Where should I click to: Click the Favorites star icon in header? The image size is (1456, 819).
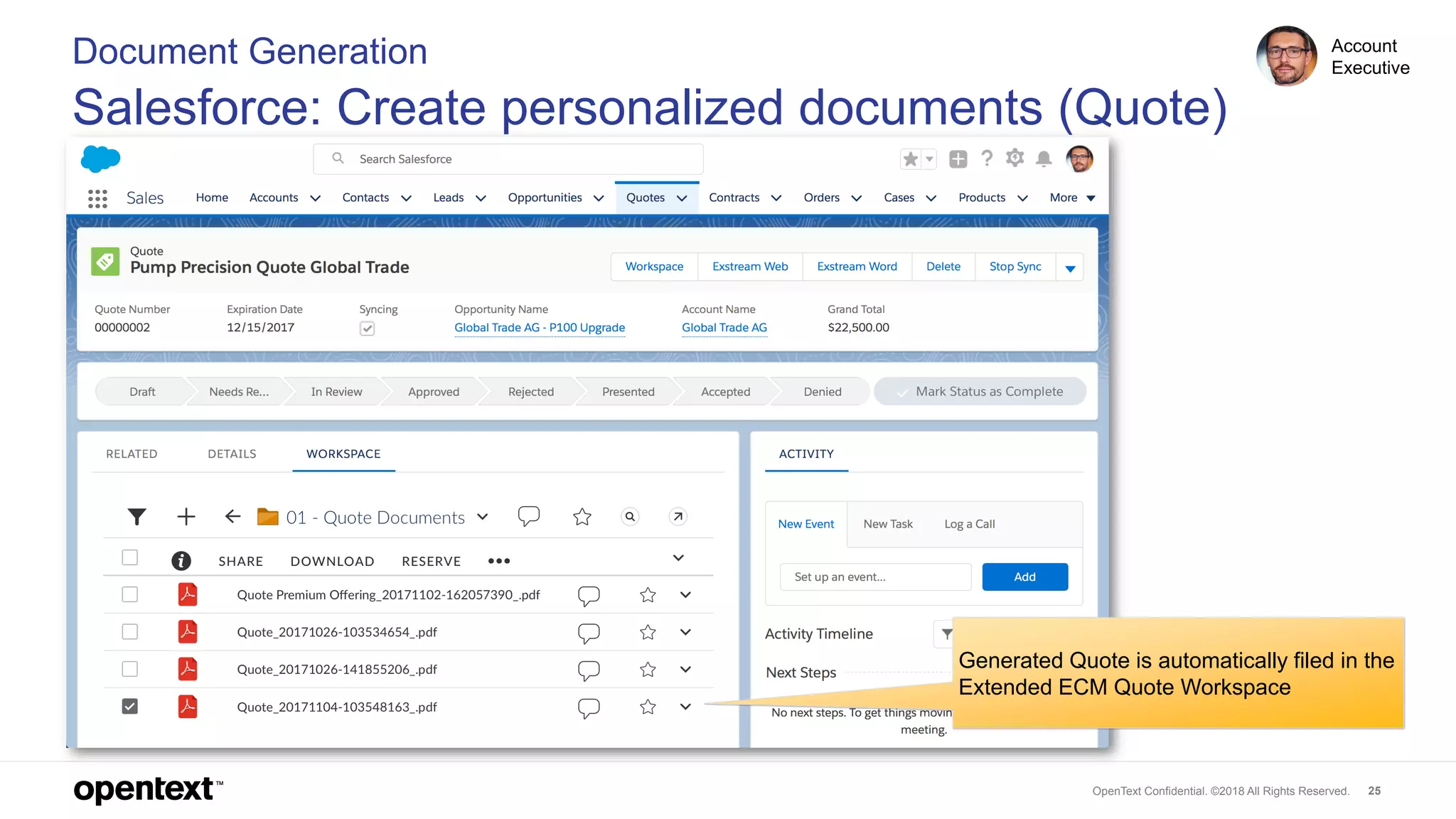(x=911, y=159)
